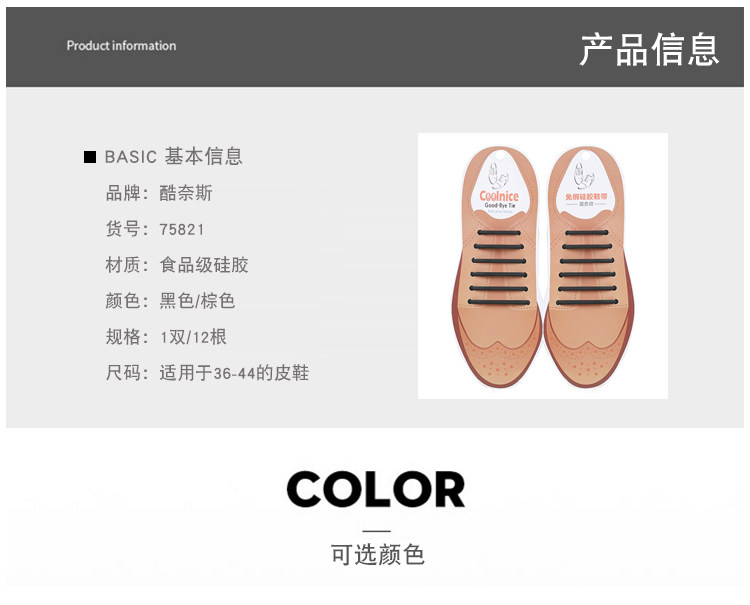Click the item number 75821
750x605 pixels.
click(x=182, y=230)
